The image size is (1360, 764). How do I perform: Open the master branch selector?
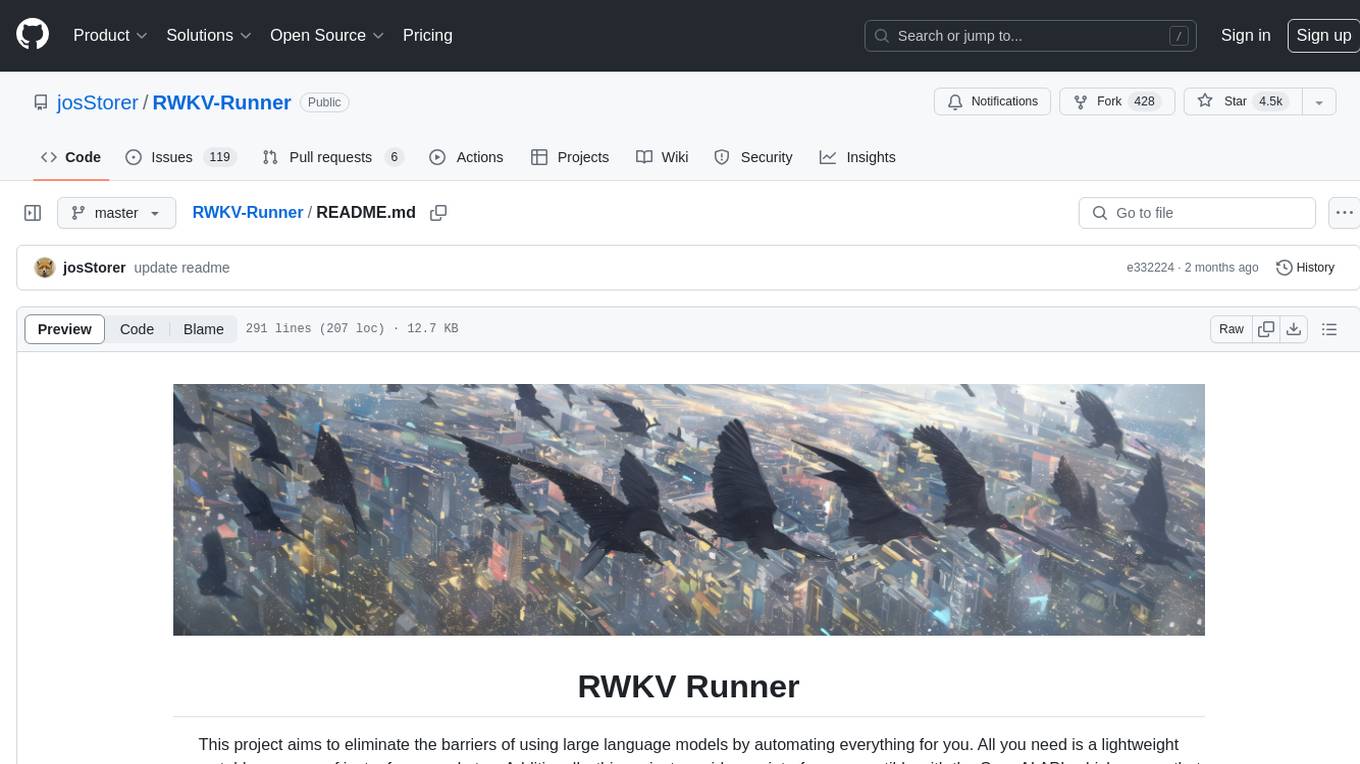[117, 213]
